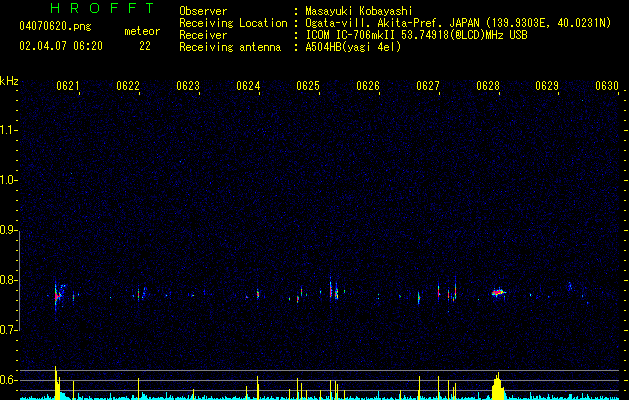Image resolution: width=629 pixels, height=400 pixels.
Task: Click the meteor count value 22
Action: pos(145,46)
